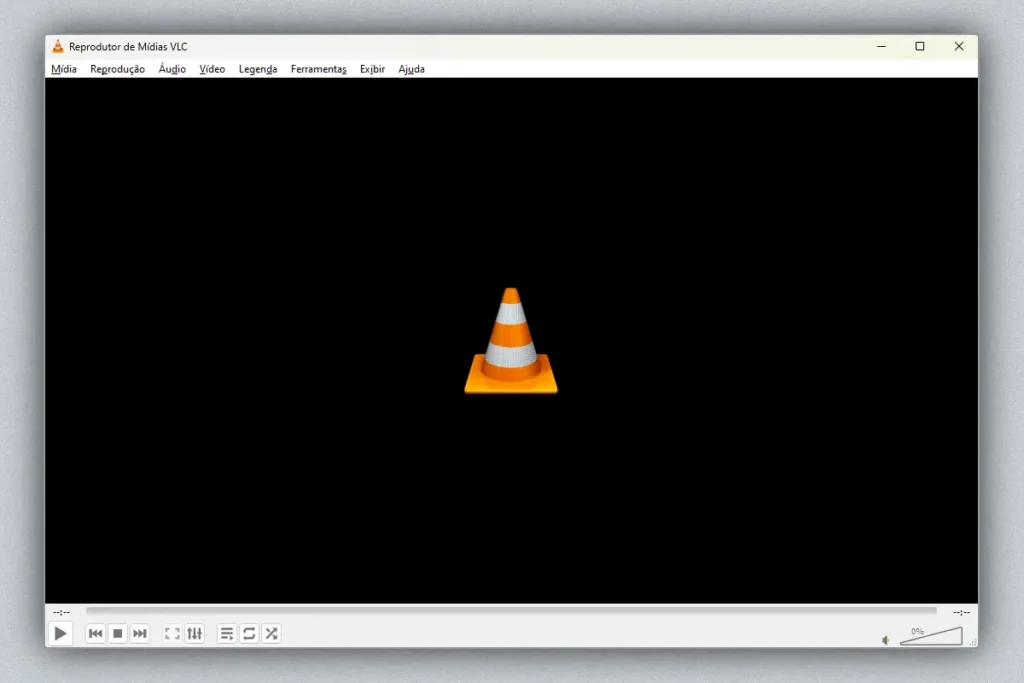
Task: Open extended settings equalizer icon
Action: 195,633
